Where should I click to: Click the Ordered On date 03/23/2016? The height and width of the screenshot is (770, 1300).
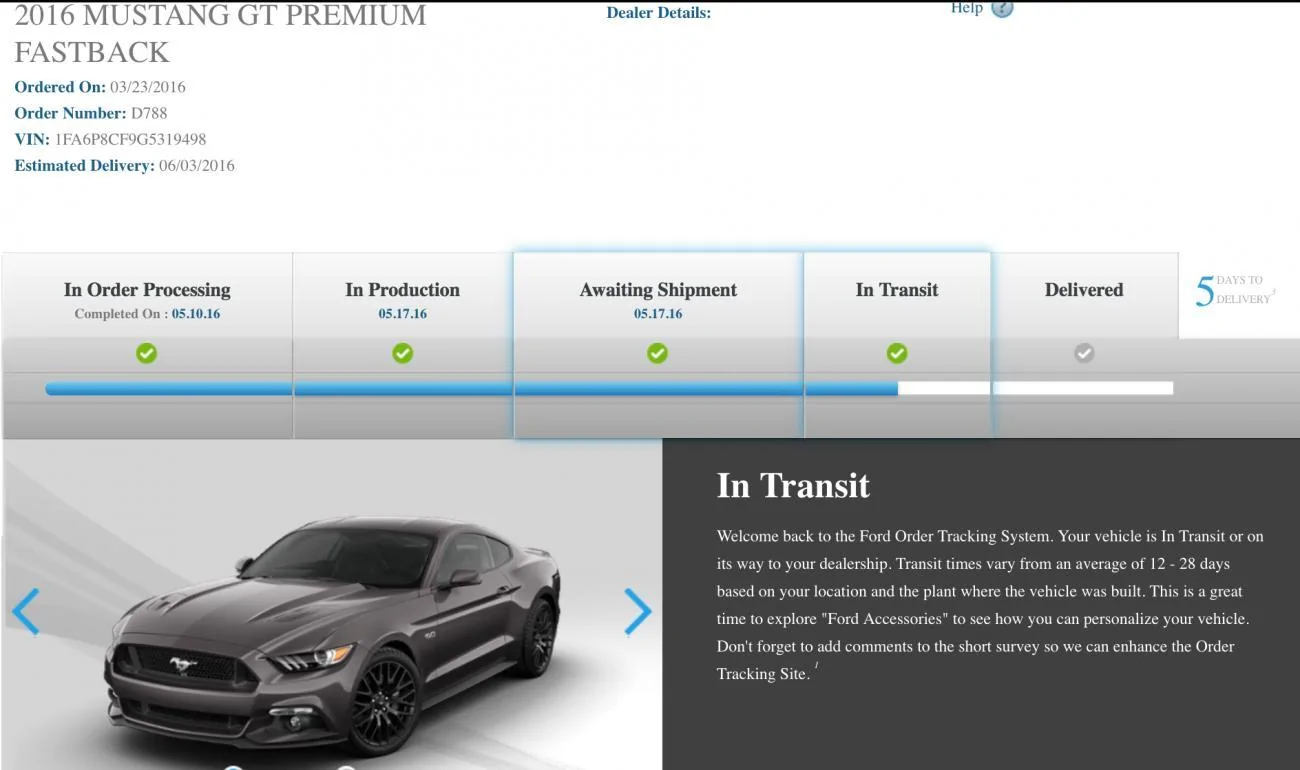click(148, 87)
